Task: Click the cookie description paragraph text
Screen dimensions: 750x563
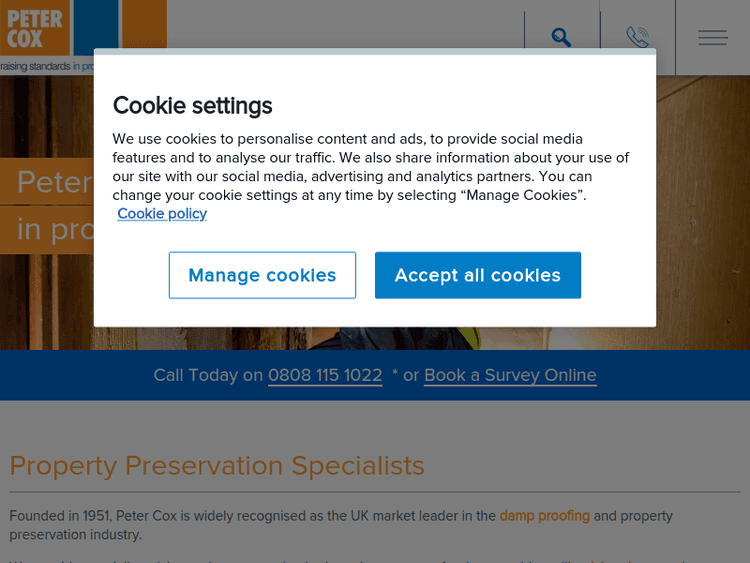Action: point(370,166)
